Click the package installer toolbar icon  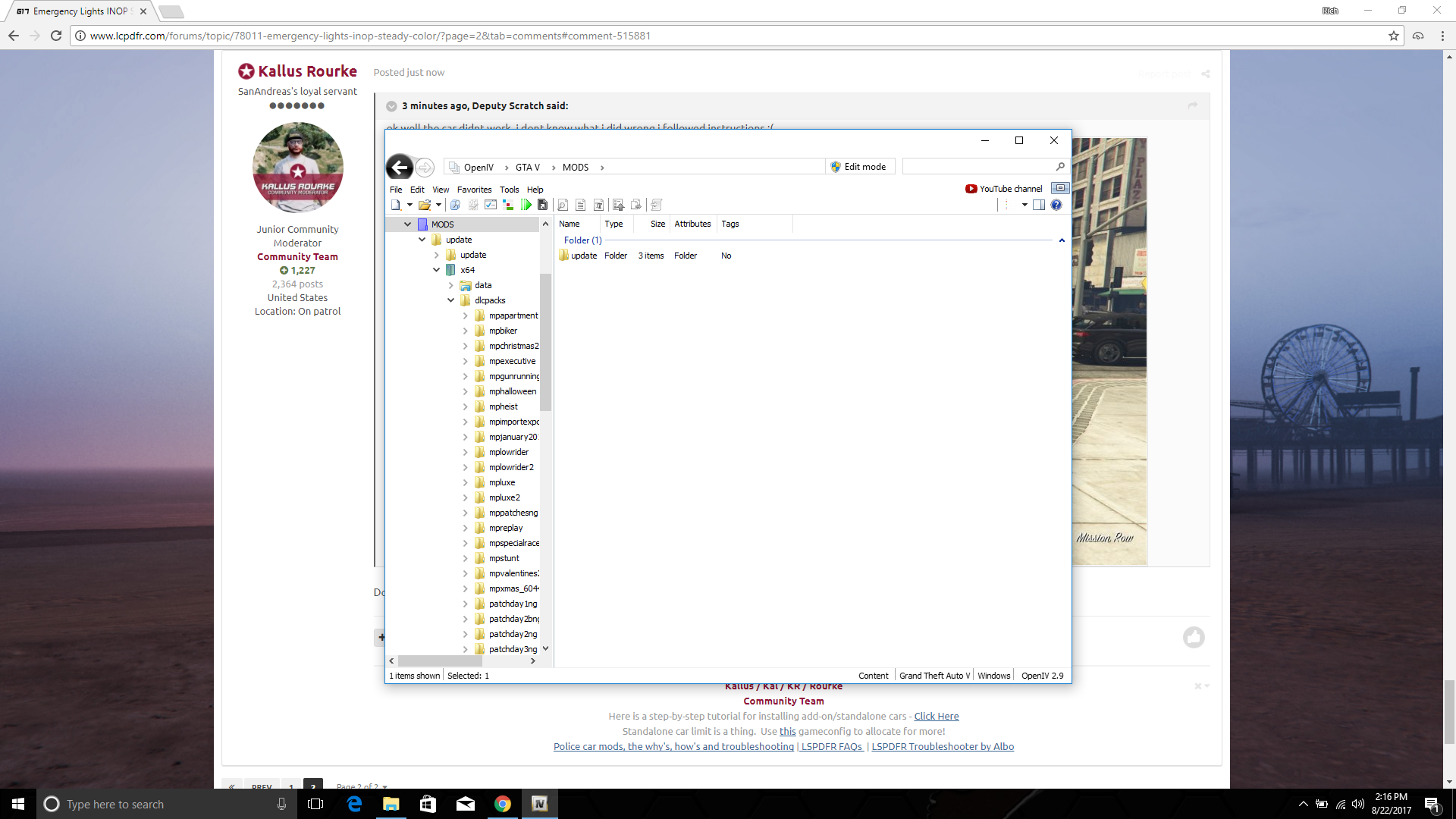tap(542, 205)
